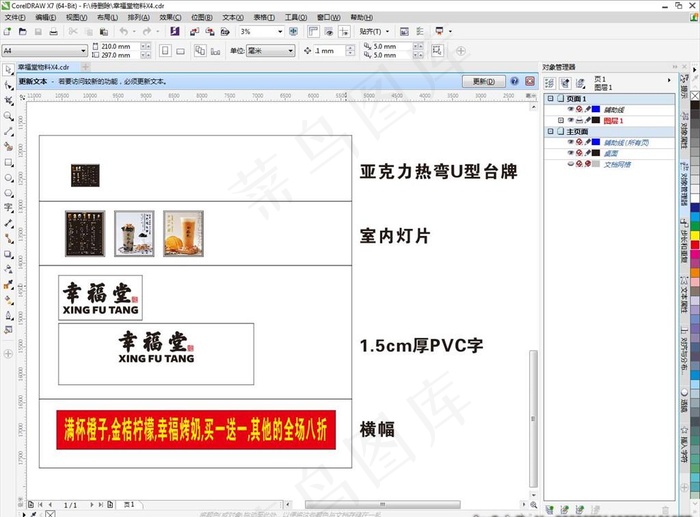Click the new document tab plus button
700x517 pixels.
[x=85, y=67]
